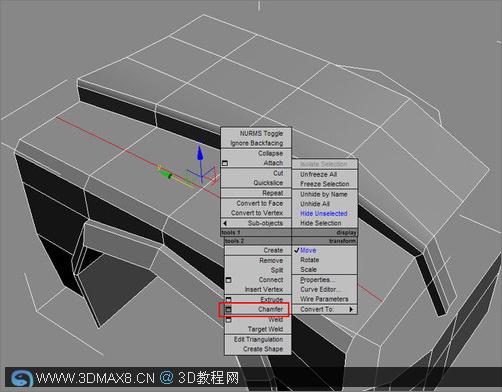Choose Collapse from quad menu
This screenshot has width=502, height=392.
click(270, 153)
